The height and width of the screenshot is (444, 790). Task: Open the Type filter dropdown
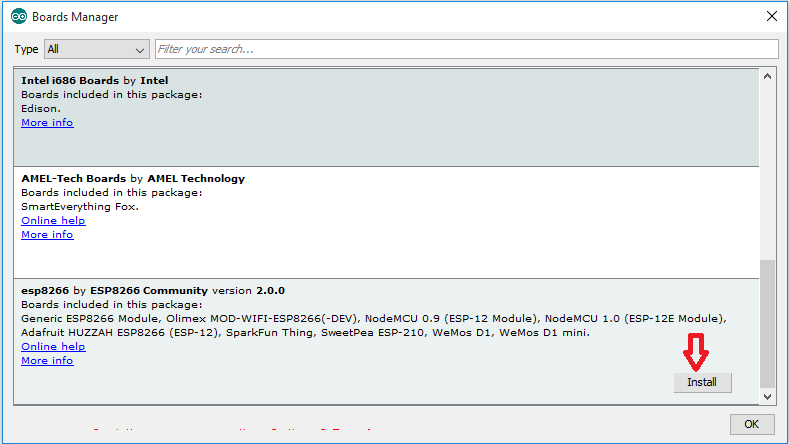click(x=97, y=49)
